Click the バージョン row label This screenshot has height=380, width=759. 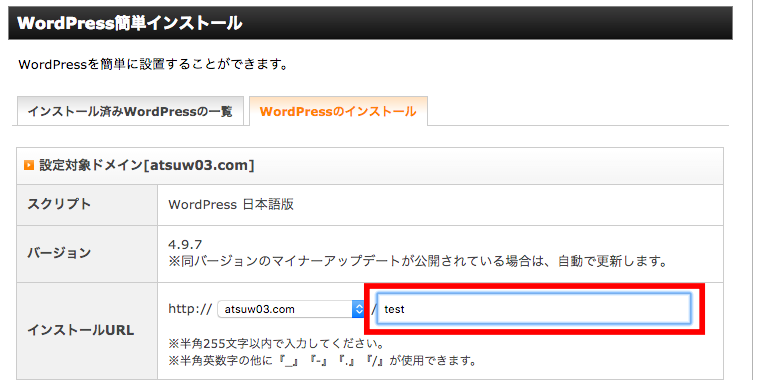click(x=59, y=253)
